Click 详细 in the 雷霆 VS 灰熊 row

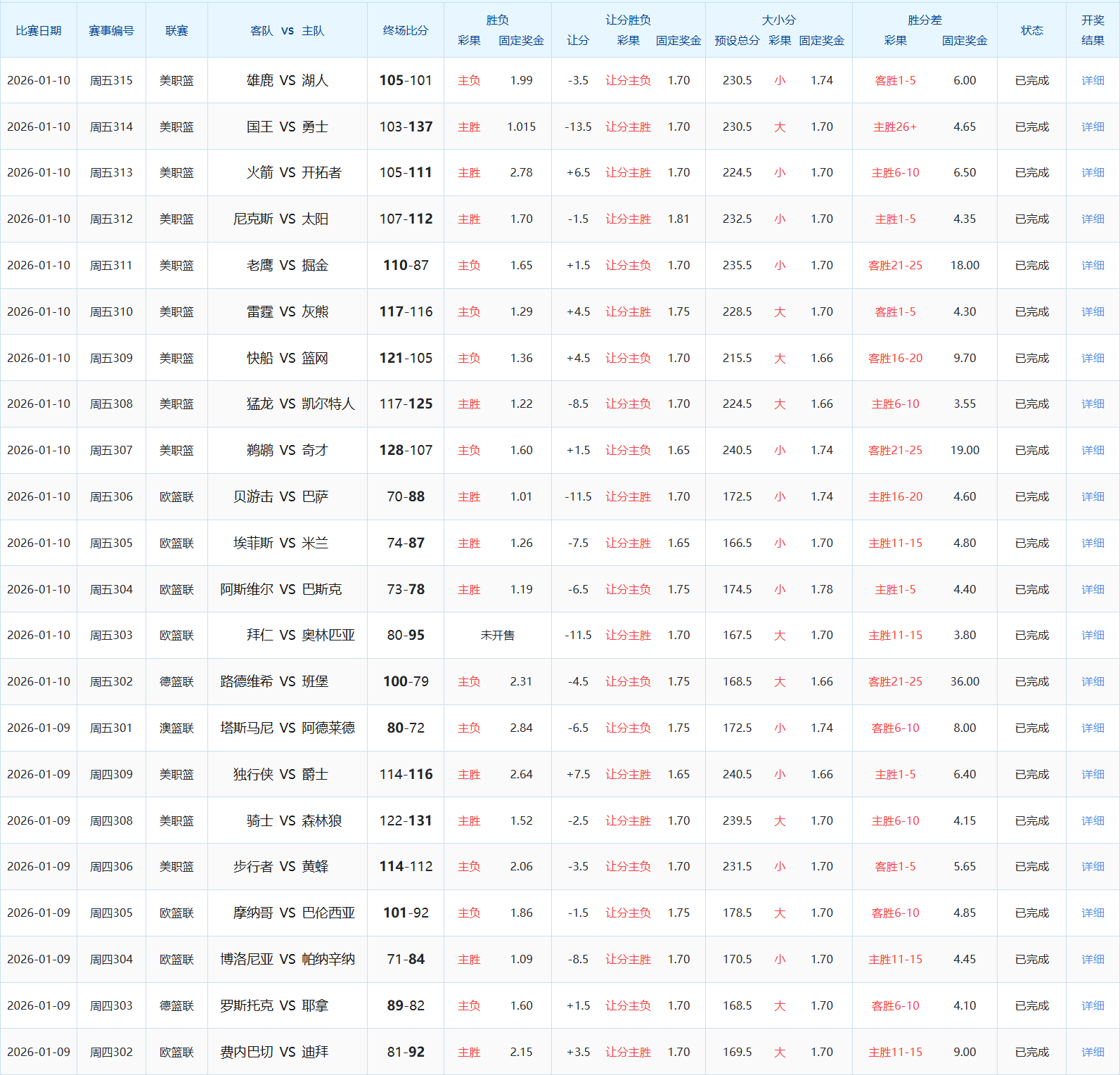tap(1093, 311)
